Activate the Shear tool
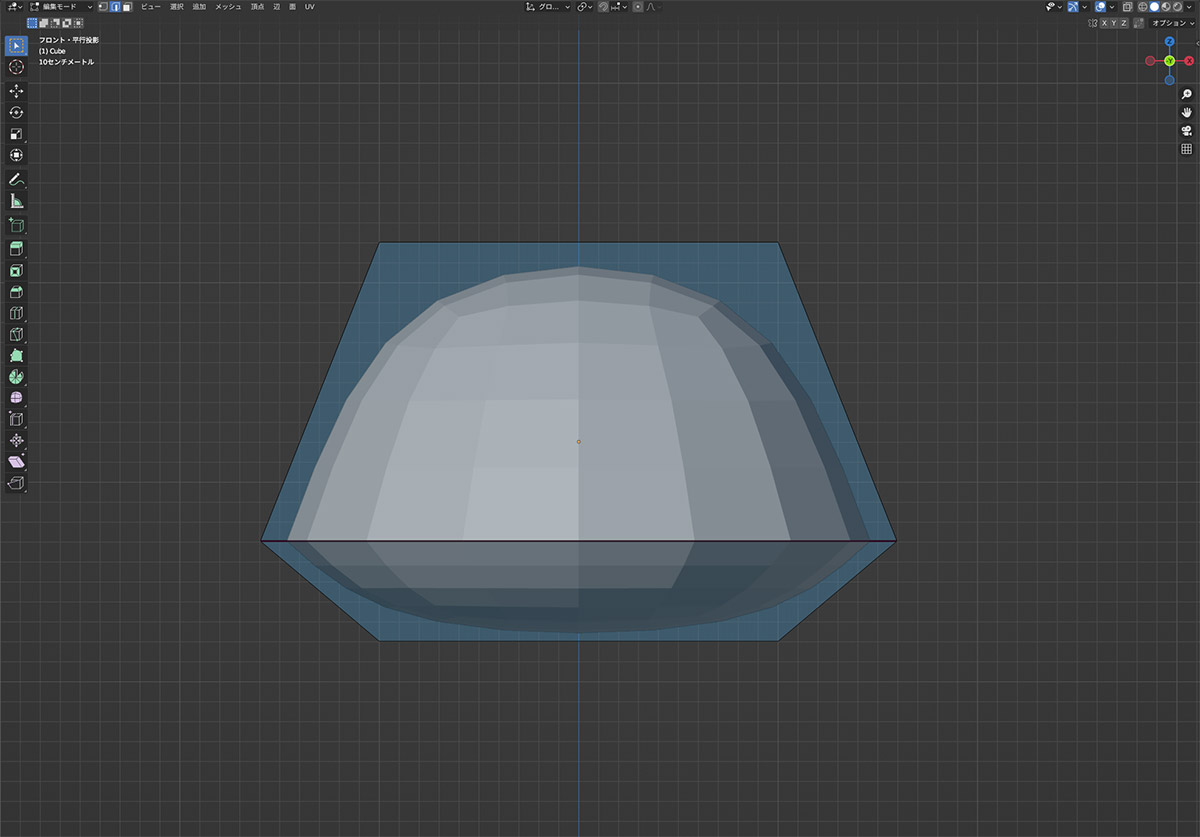The width and height of the screenshot is (1200, 837). 16,462
